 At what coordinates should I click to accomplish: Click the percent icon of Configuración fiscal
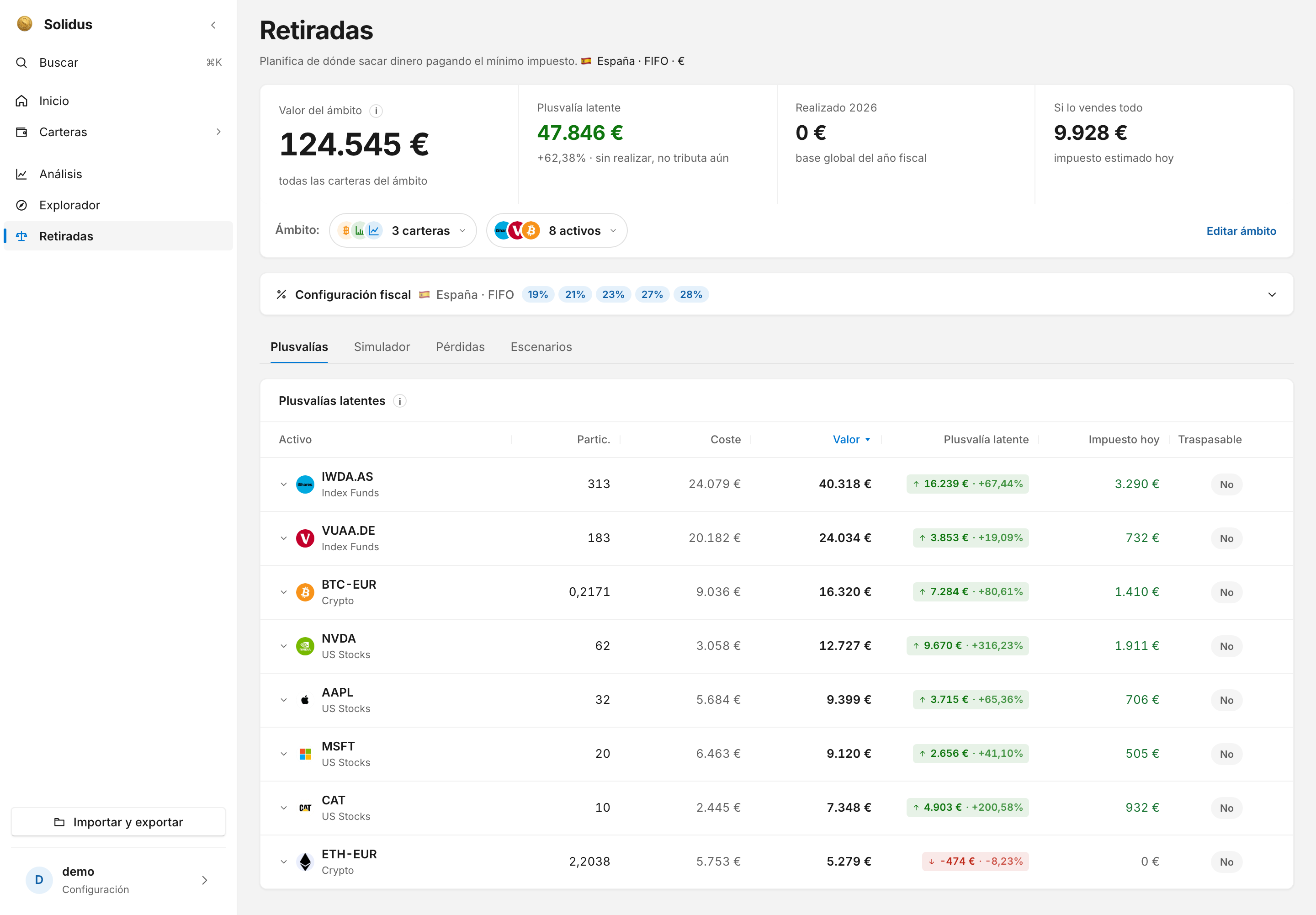[x=281, y=295]
